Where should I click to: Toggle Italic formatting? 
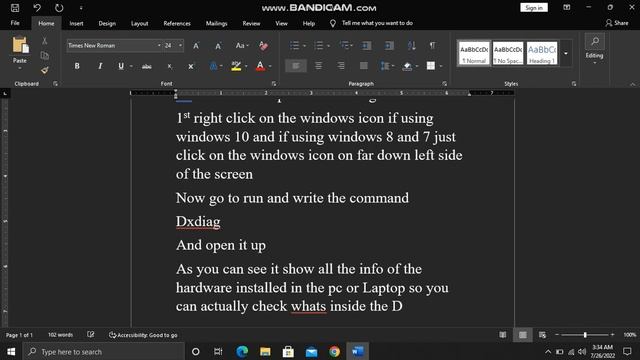(100, 66)
